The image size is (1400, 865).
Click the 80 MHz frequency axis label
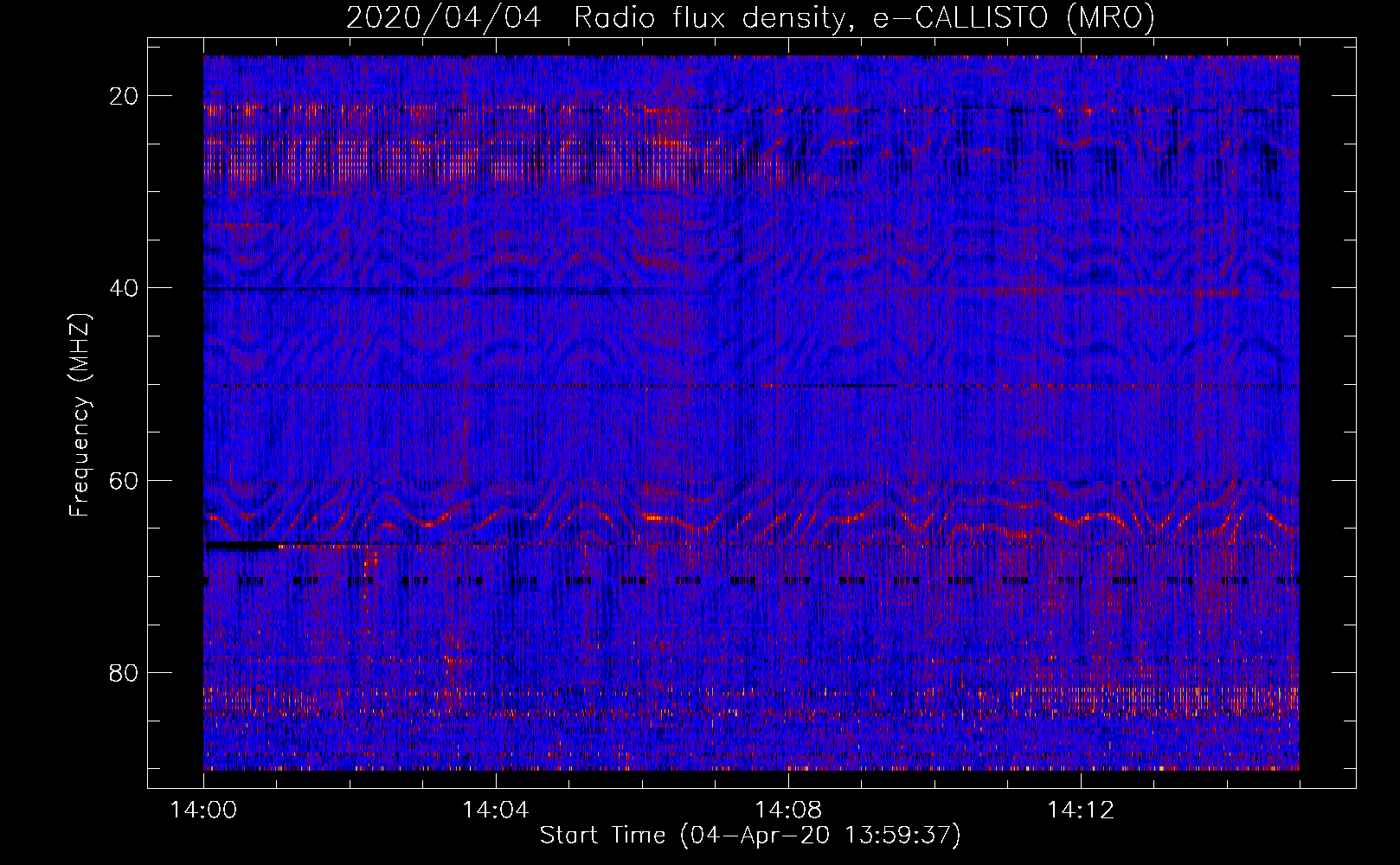124,673
